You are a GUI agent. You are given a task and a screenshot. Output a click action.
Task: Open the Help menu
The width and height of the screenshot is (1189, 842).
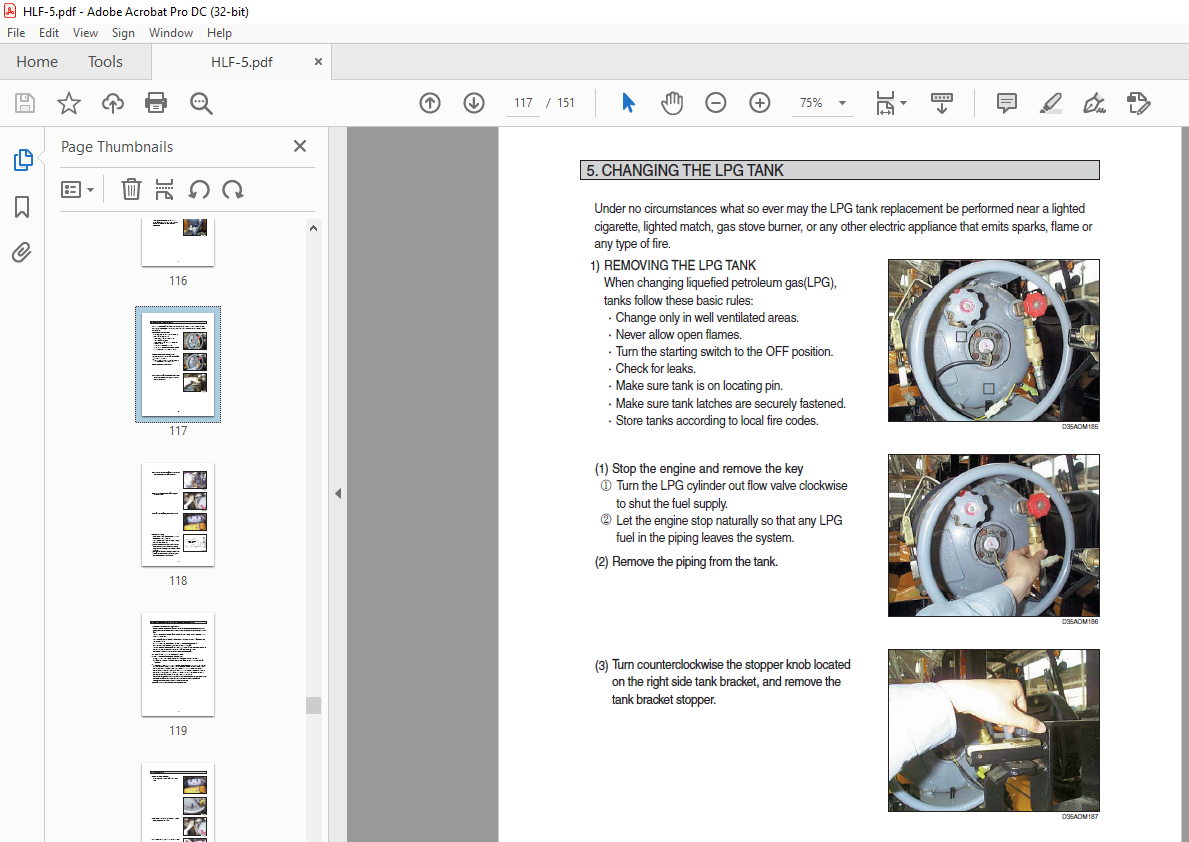[x=219, y=33]
